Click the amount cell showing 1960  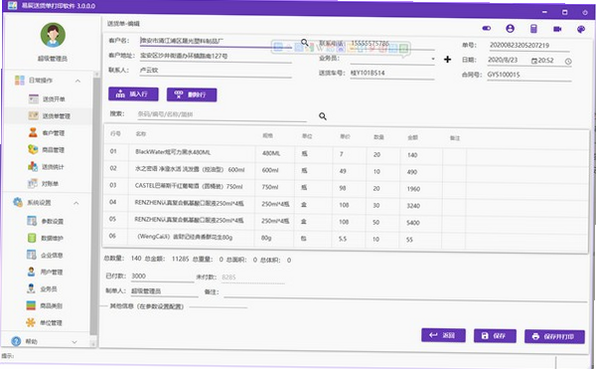[421, 189]
